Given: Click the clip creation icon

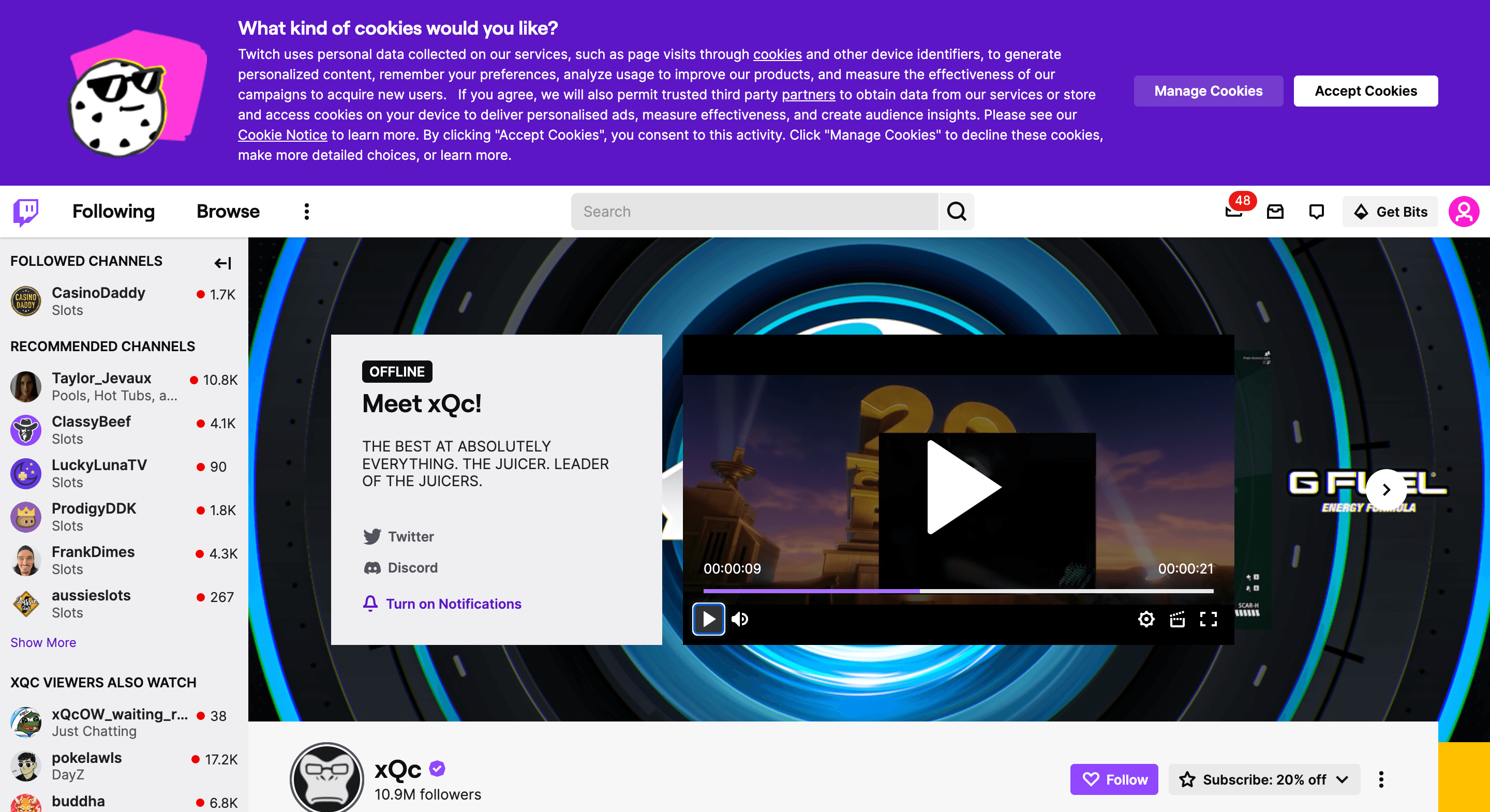Looking at the screenshot, I should coord(1177,620).
